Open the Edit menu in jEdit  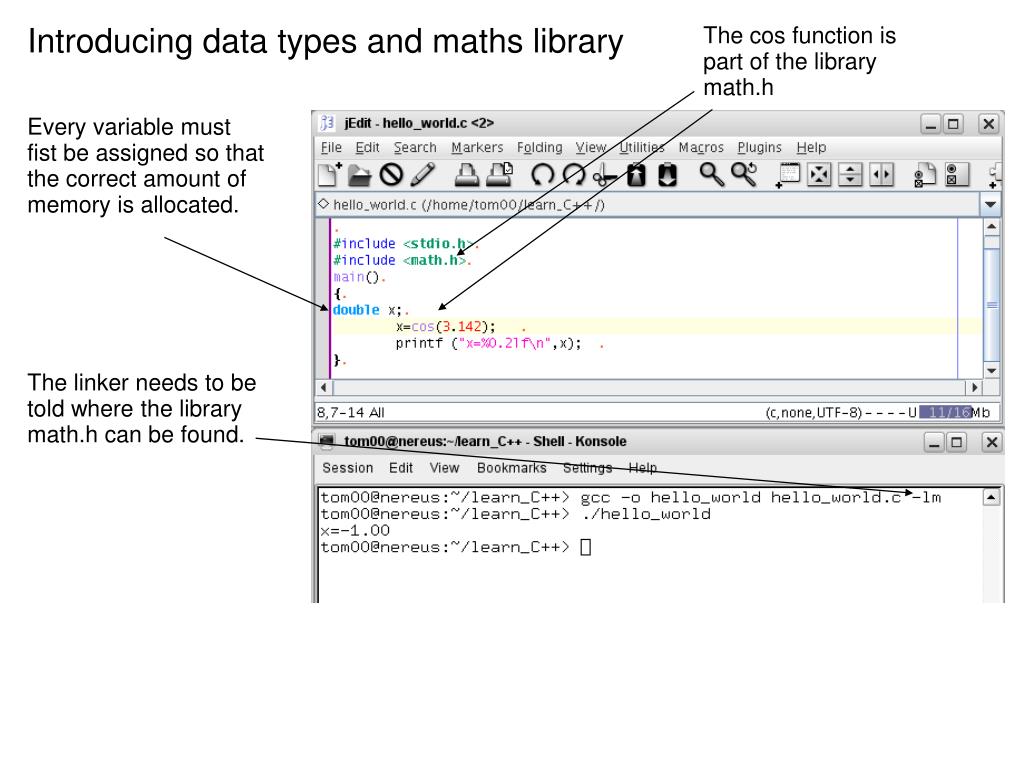[x=367, y=147]
